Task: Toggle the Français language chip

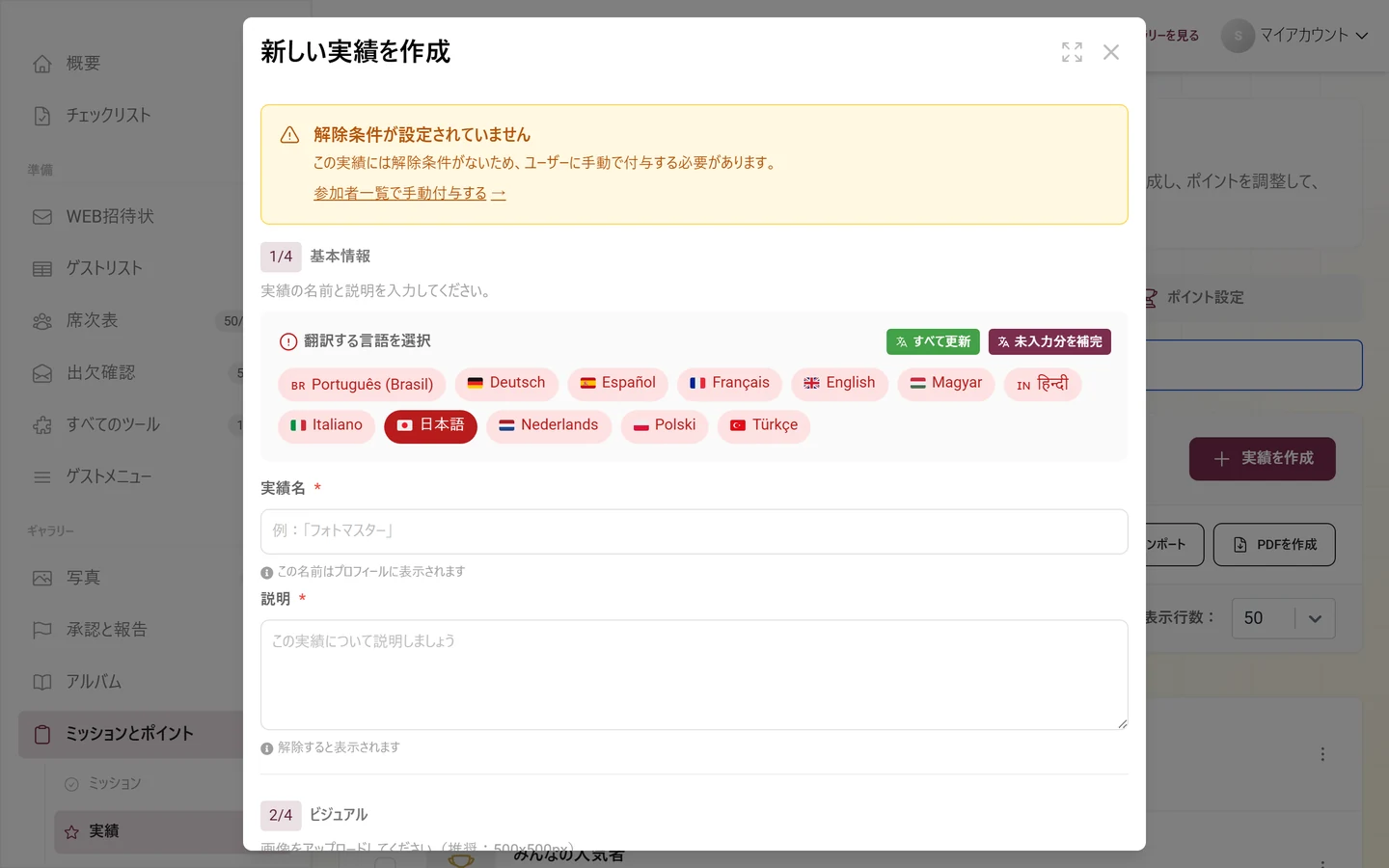Action: coord(729,383)
